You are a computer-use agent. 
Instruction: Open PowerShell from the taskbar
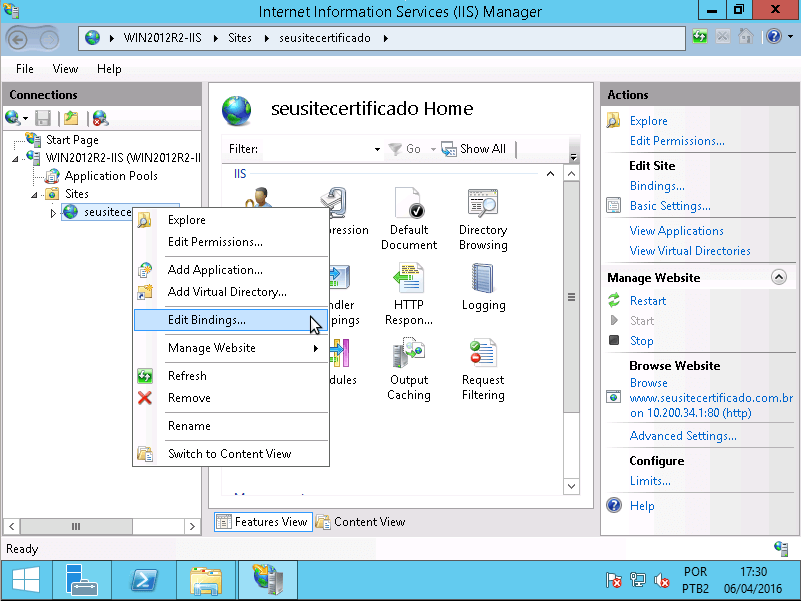point(145,581)
